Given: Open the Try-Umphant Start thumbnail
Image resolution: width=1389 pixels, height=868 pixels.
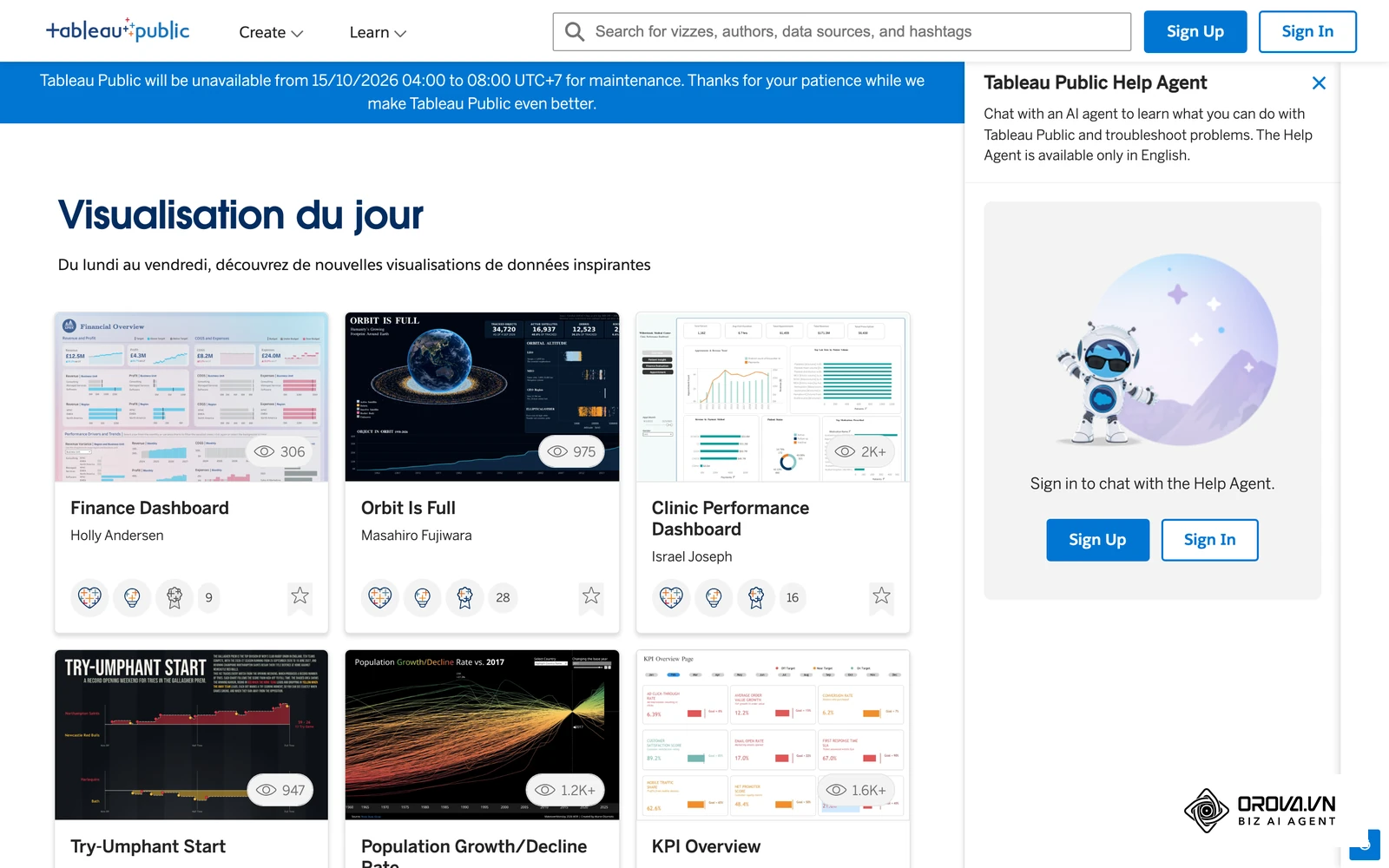Looking at the screenshot, I should click(x=191, y=734).
